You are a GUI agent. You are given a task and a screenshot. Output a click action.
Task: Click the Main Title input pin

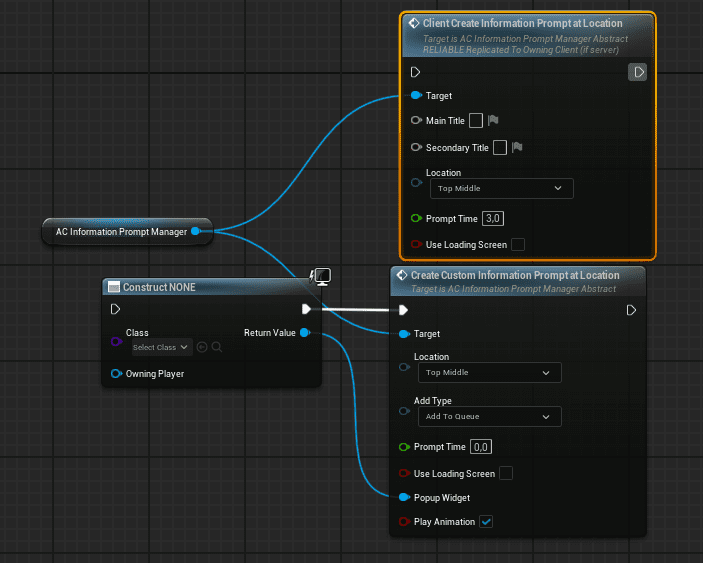click(416, 120)
